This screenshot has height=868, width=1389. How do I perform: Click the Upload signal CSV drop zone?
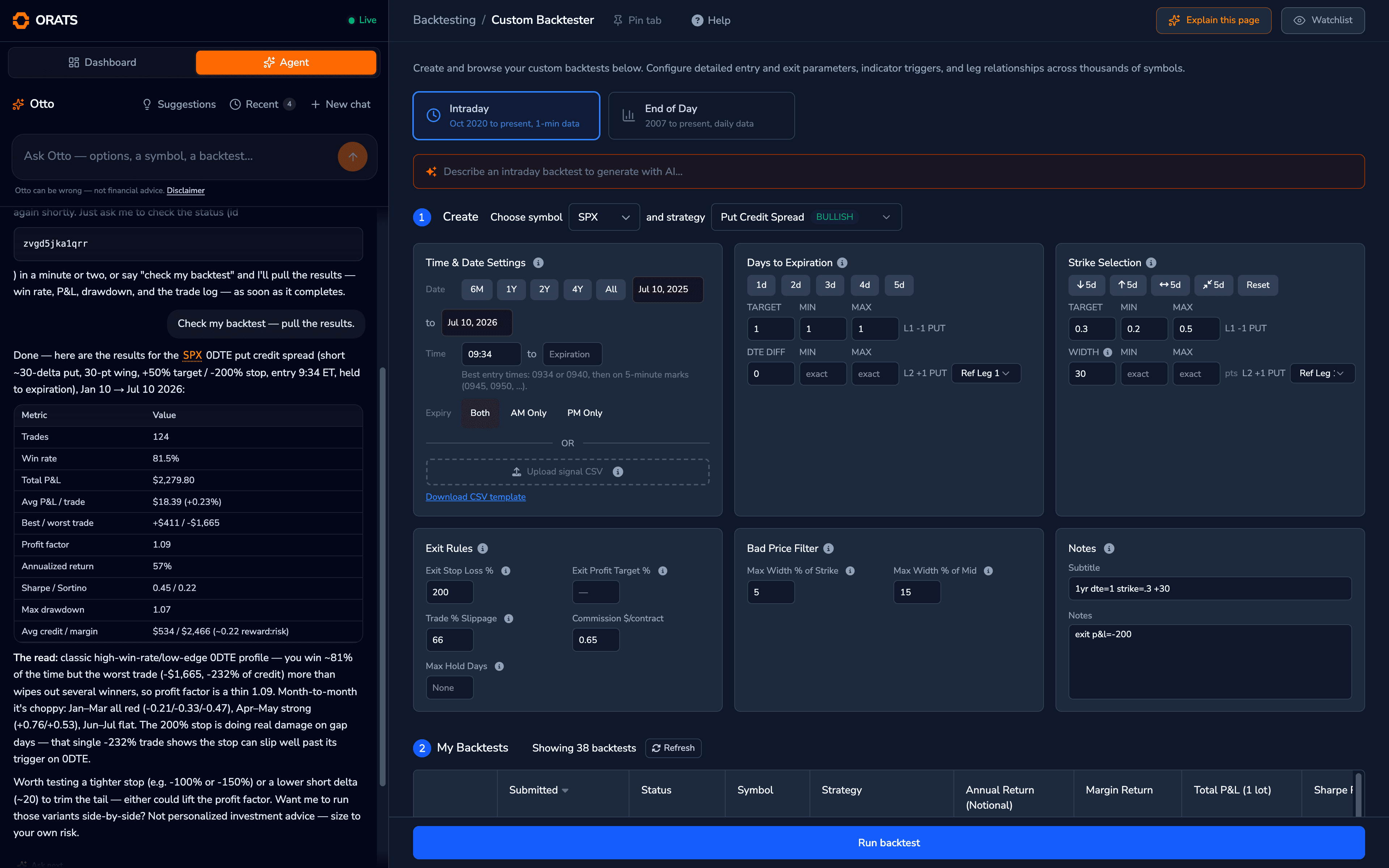coord(567,471)
